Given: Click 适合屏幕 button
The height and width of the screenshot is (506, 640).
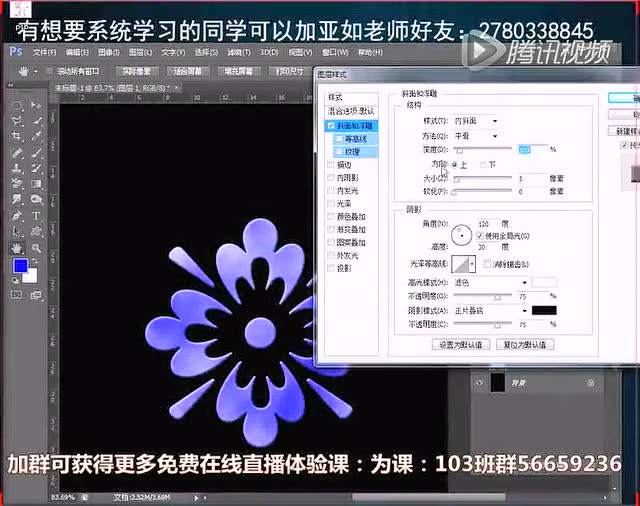Looking at the screenshot, I should [188, 71].
